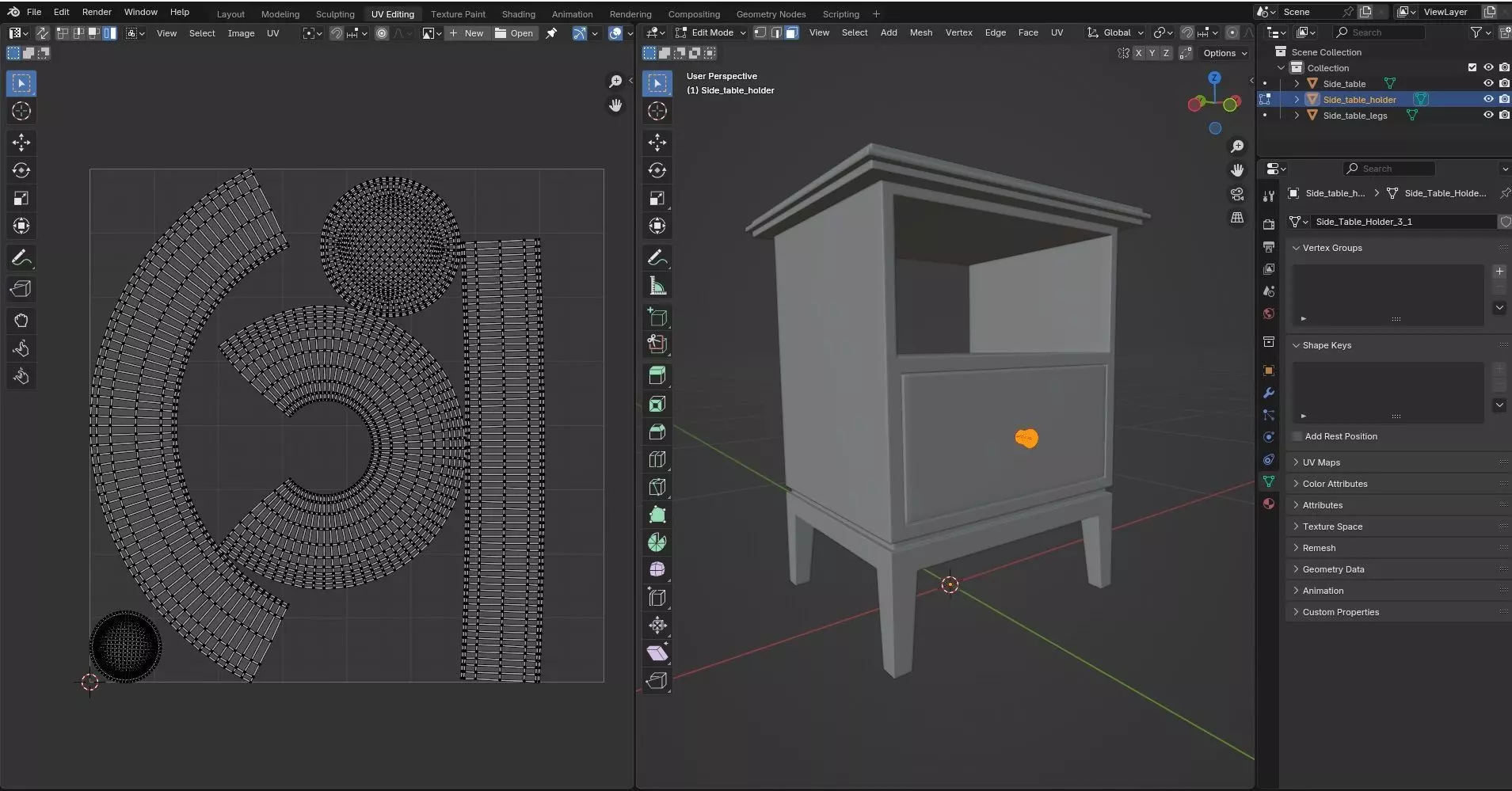
Task: Hide Side_table_legs with its eye icon
Action: (x=1488, y=115)
